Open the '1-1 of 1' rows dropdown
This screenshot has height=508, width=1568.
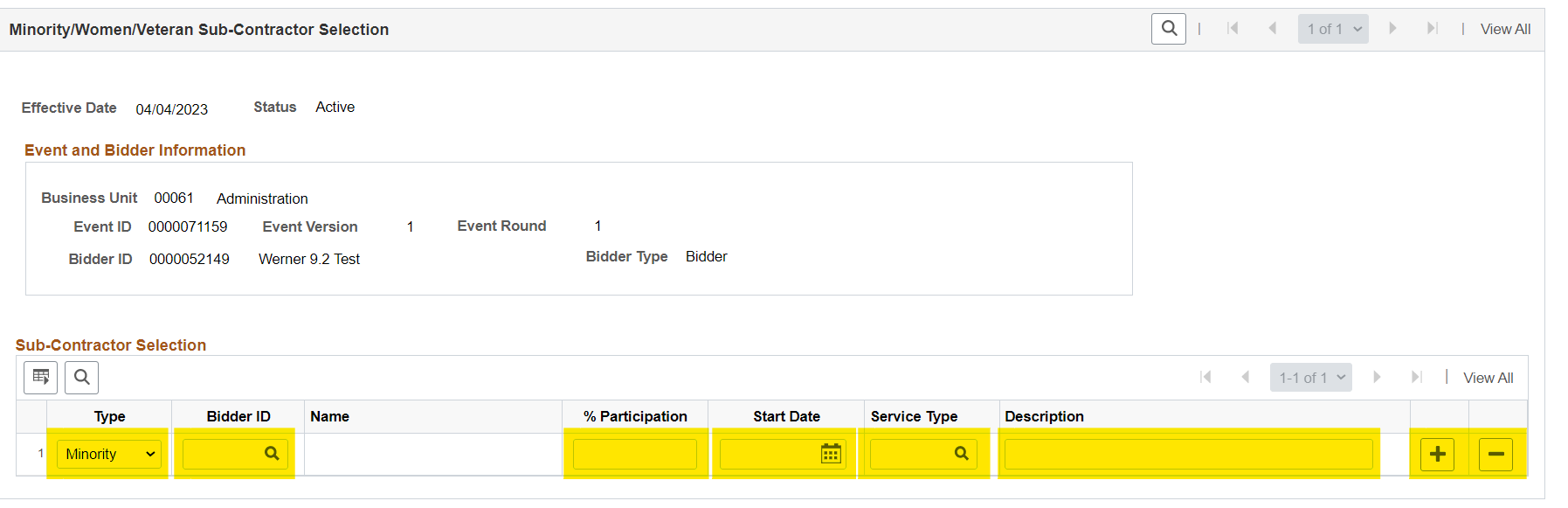click(x=1310, y=378)
